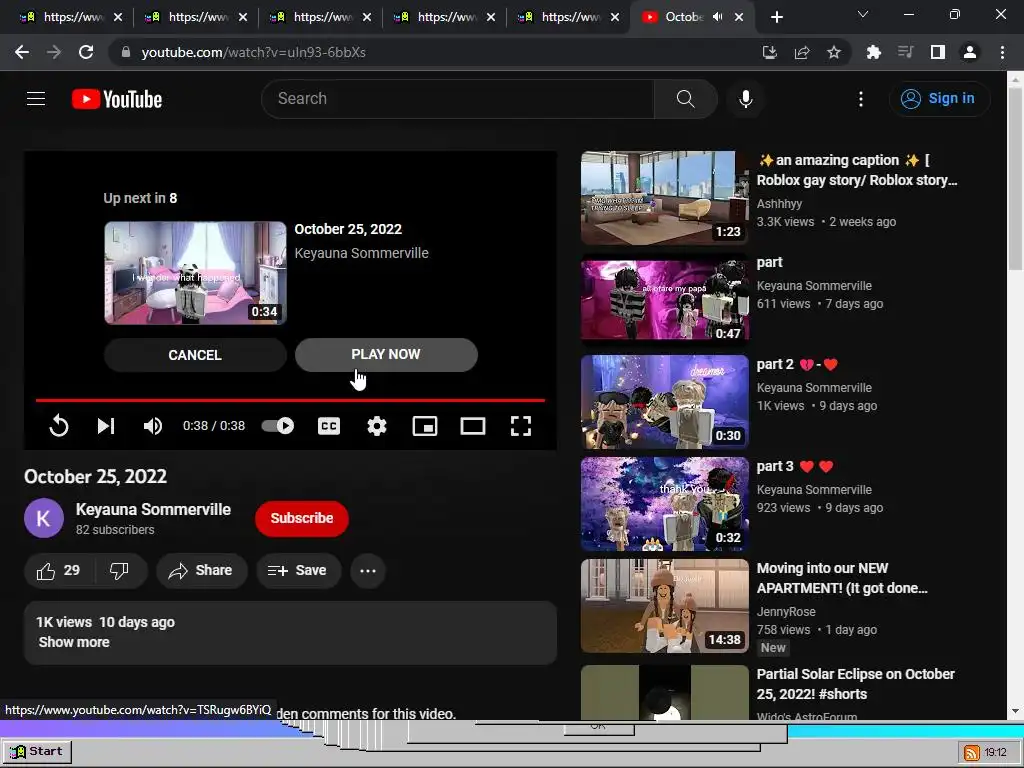Click the search magnifier button

pos(685,99)
